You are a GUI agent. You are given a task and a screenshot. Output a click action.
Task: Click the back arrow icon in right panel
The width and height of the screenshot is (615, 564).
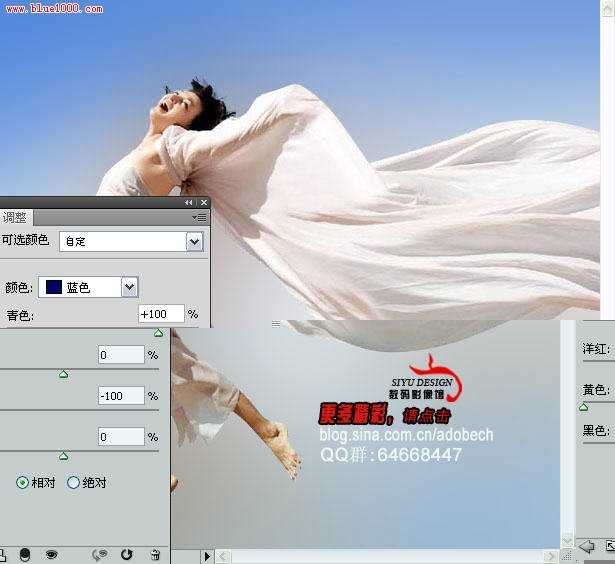(587, 546)
